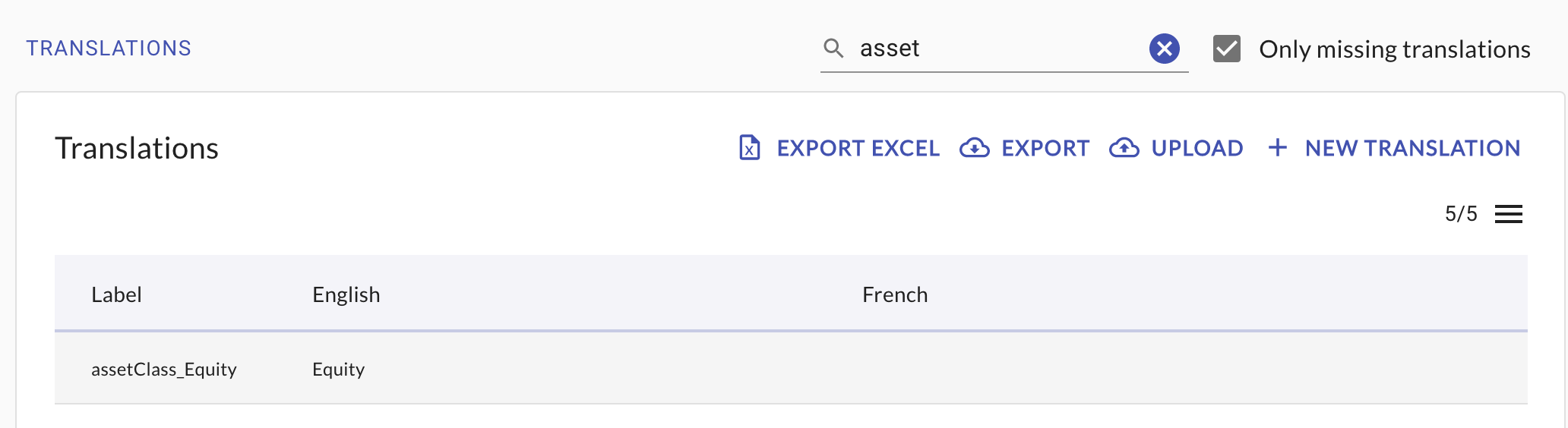The image size is (1568, 428).
Task: Sort by the Label column header
Action: [x=116, y=294]
